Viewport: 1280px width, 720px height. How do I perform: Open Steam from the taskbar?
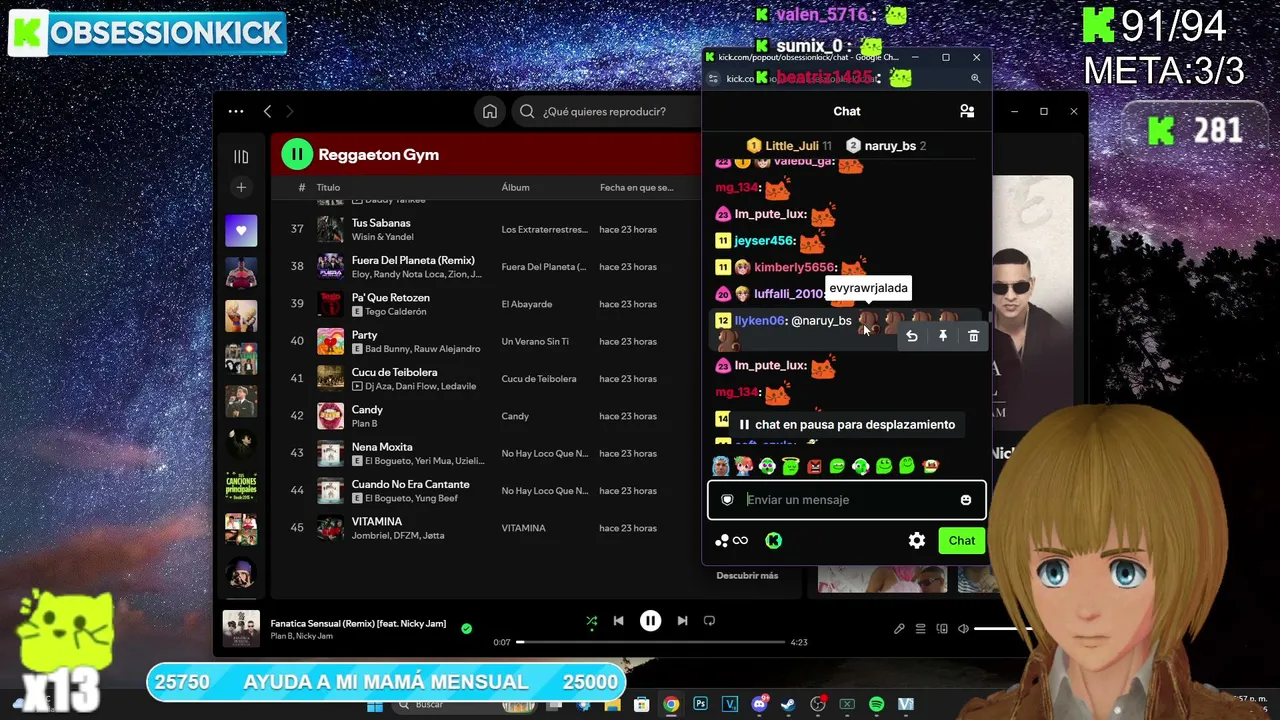click(x=788, y=705)
